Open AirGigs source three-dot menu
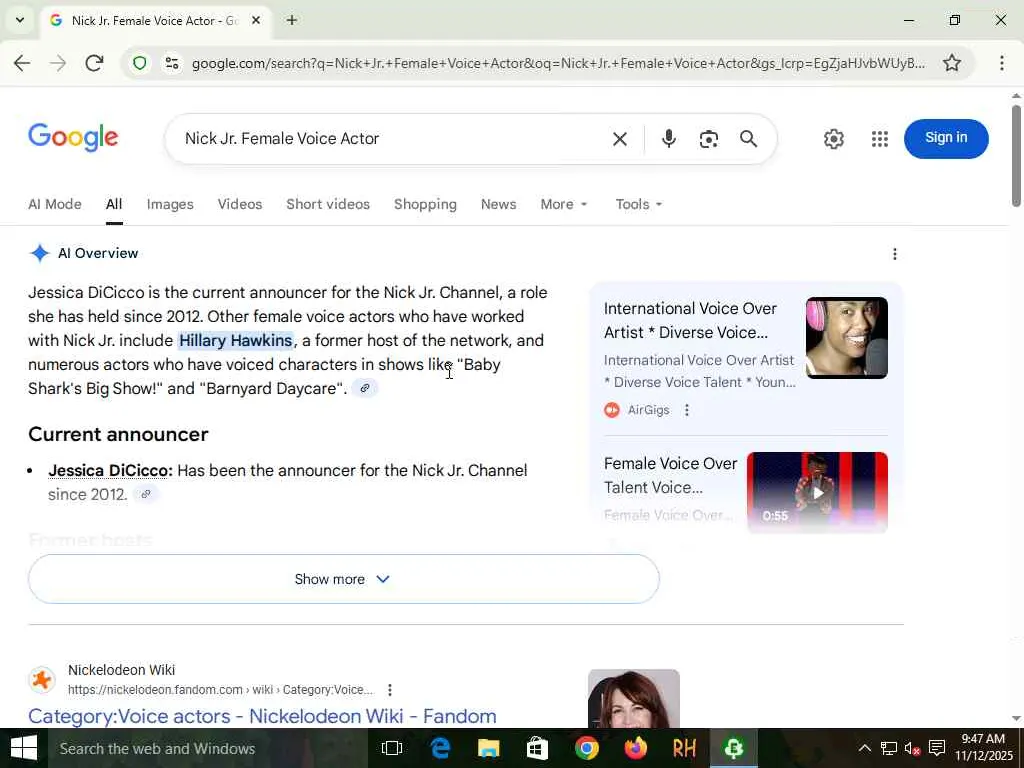The image size is (1024, 768). [686, 410]
